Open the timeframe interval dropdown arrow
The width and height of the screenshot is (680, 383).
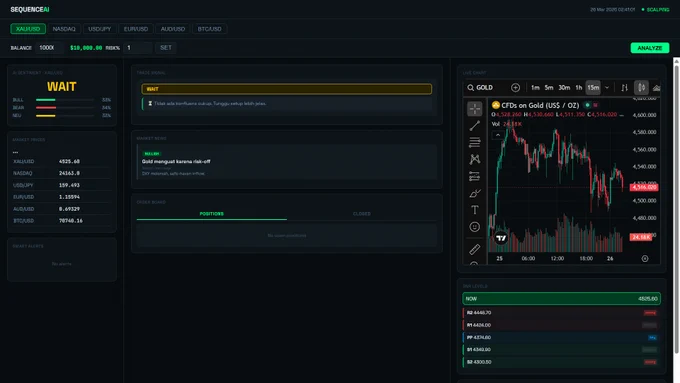(x=607, y=88)
